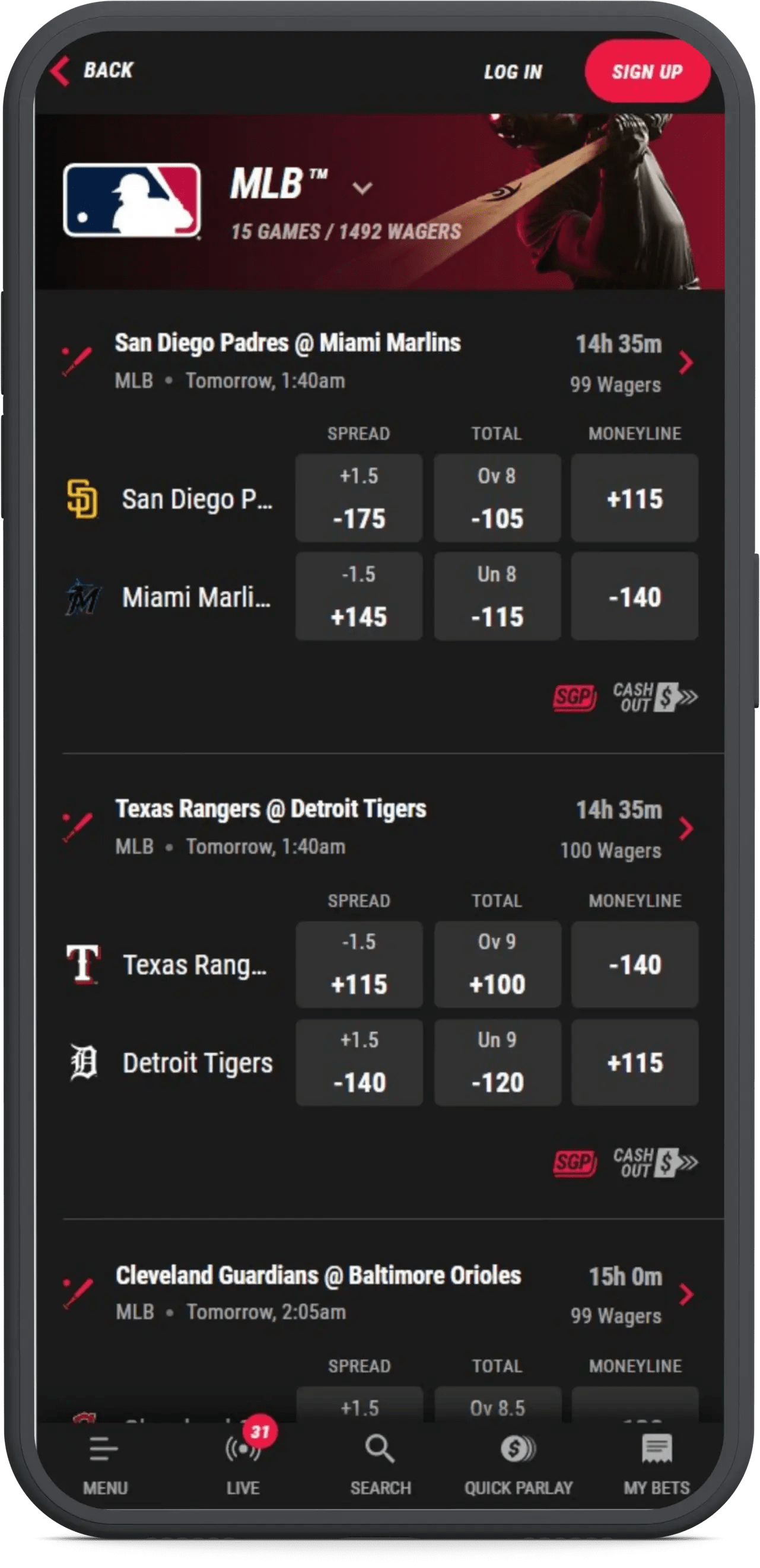Select Detroit Tigers +1.5 spread at -140
760x1568 pixels.
[358, 1063]
